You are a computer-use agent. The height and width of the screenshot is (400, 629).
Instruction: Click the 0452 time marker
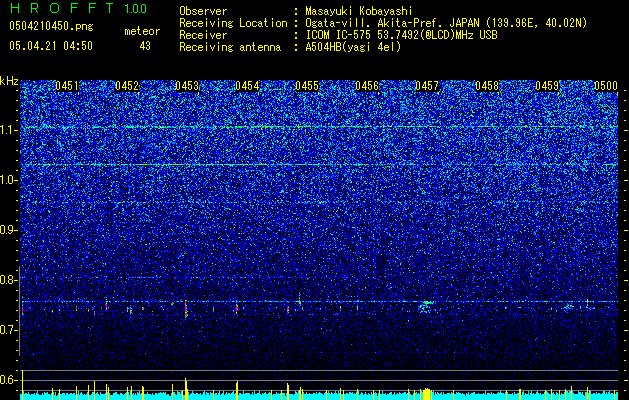click(127, 86)
